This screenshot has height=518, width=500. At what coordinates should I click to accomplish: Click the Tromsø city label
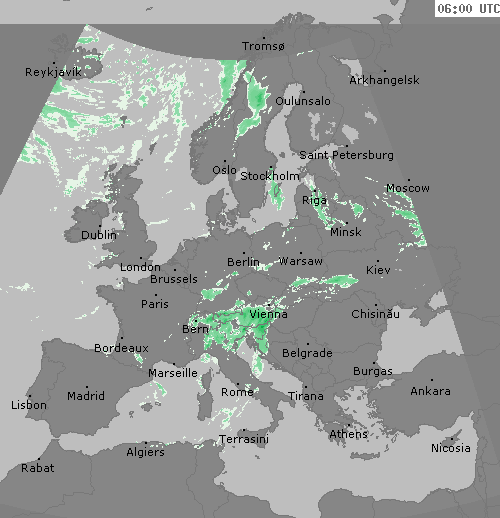click(x=263, y=46)
